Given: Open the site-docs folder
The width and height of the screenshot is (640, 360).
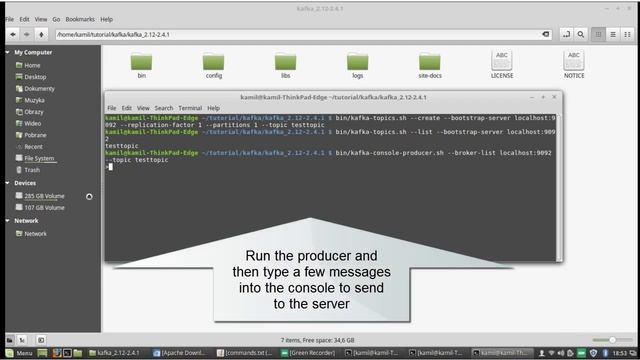Looking at the screenshot, I should pyautogui.click(x=430, y=65).
